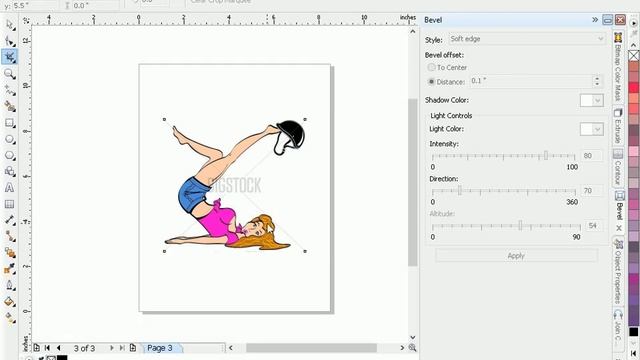Screen dimensions: 640x360
Task: Select the Basic Shapes tool
Action: [x=9, y=171]
